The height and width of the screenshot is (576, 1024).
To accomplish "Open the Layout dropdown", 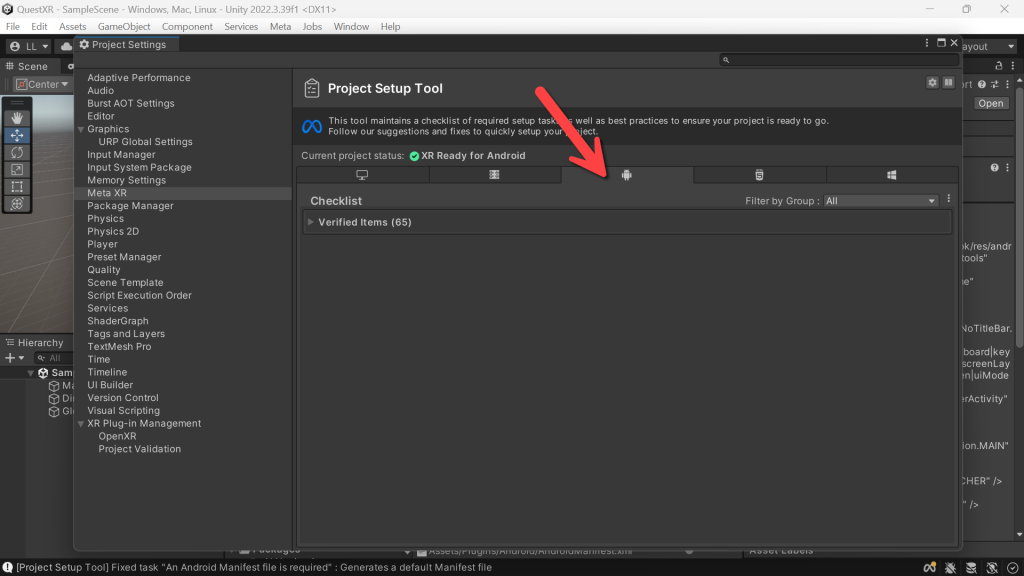I will 987,46.
